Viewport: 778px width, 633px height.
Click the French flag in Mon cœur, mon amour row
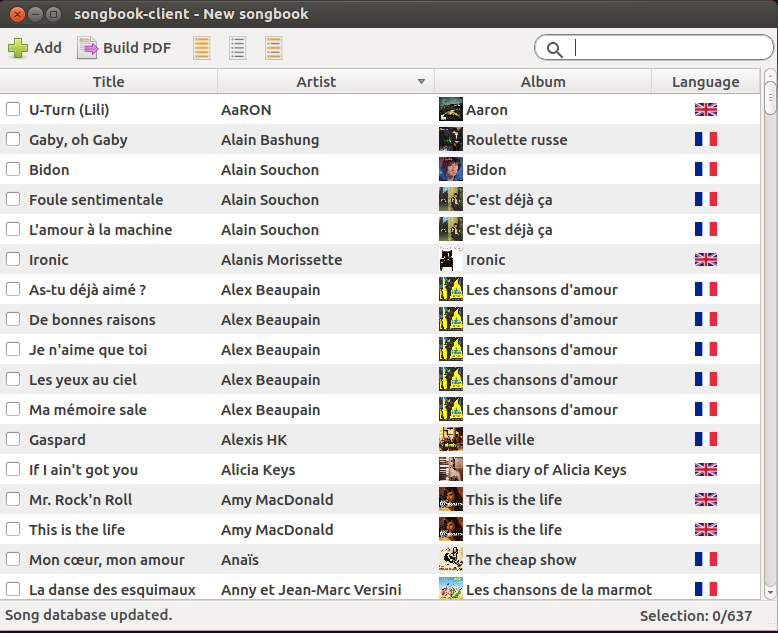click(706, 560)
